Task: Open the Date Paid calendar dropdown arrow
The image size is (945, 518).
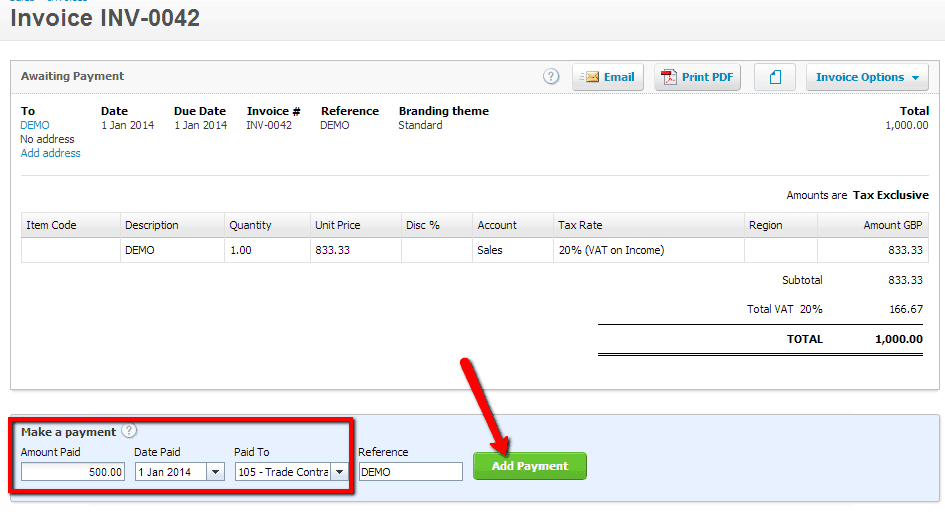Action: click(216, 472)
